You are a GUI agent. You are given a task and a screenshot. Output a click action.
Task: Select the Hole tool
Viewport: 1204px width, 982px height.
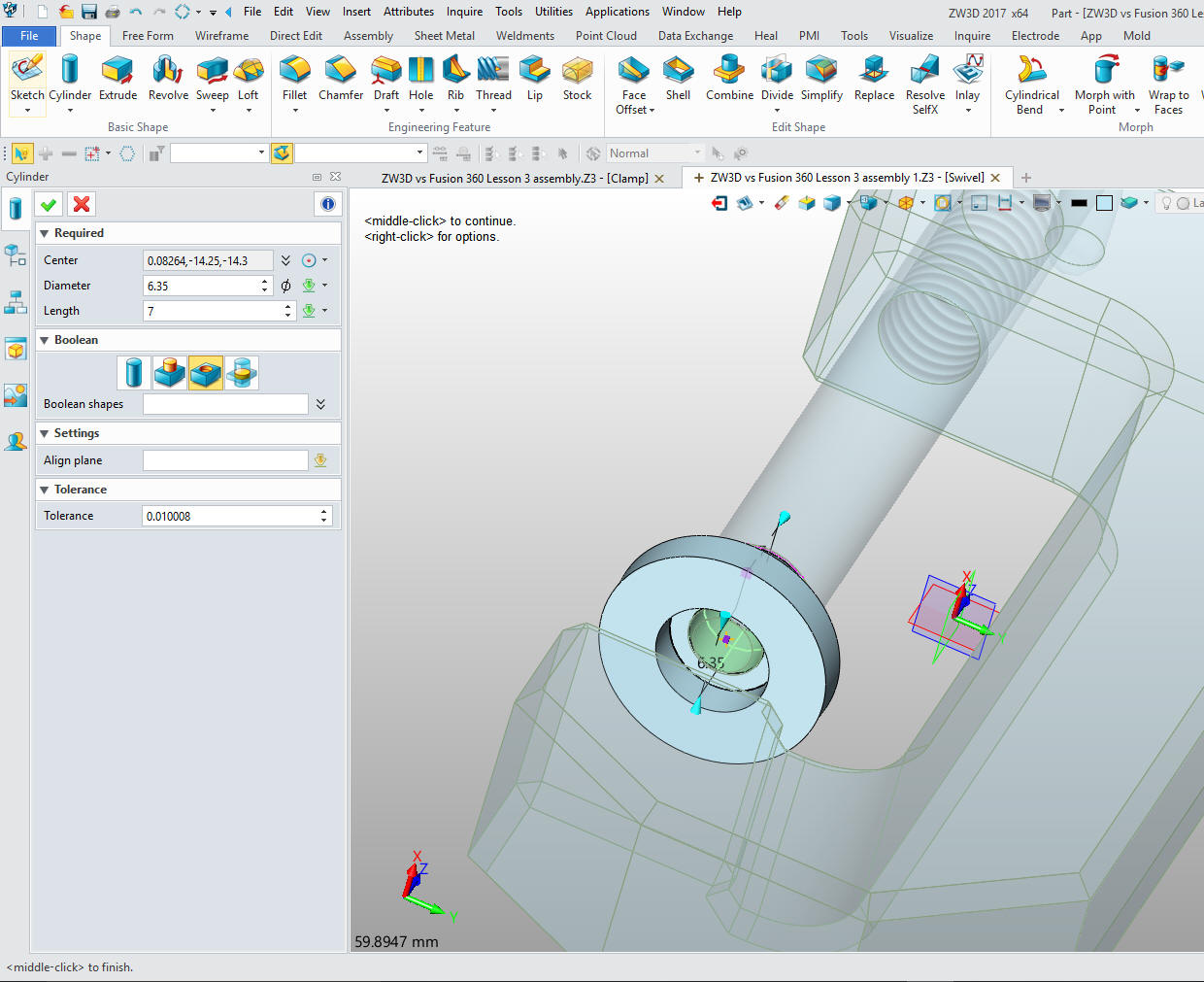[421, 78]
